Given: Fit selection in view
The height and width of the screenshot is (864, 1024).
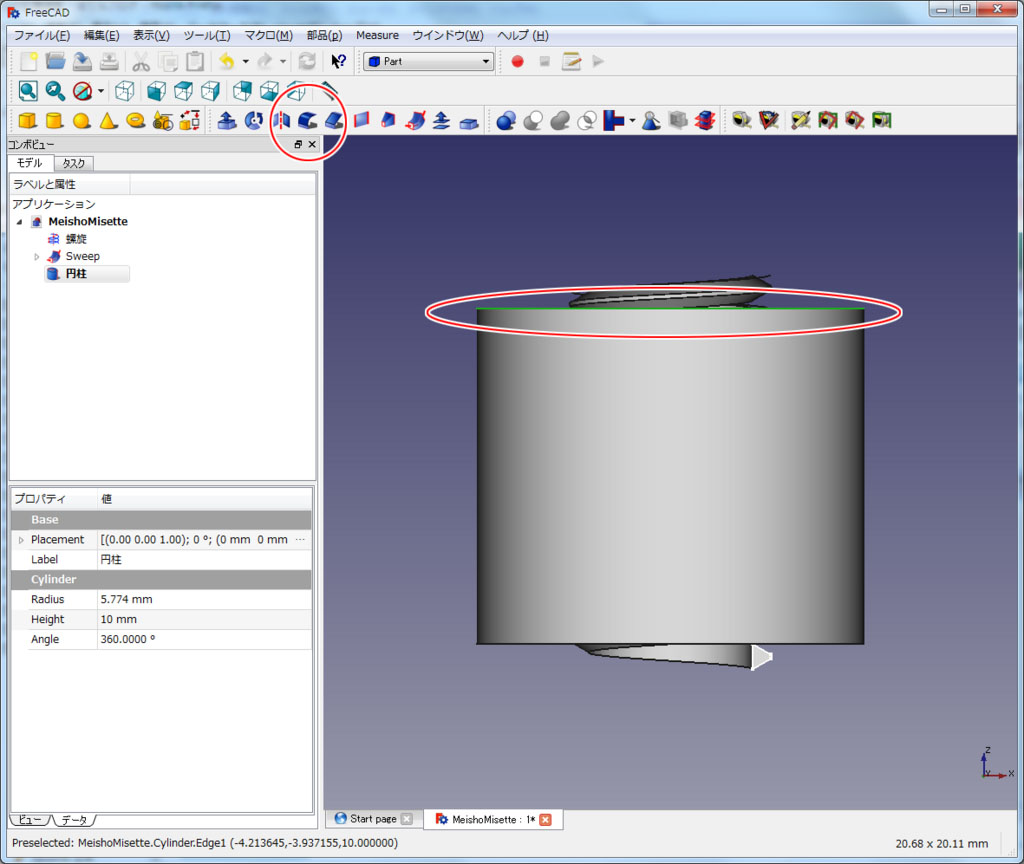Looking at the screenshot, I should (x=55, y=91).
